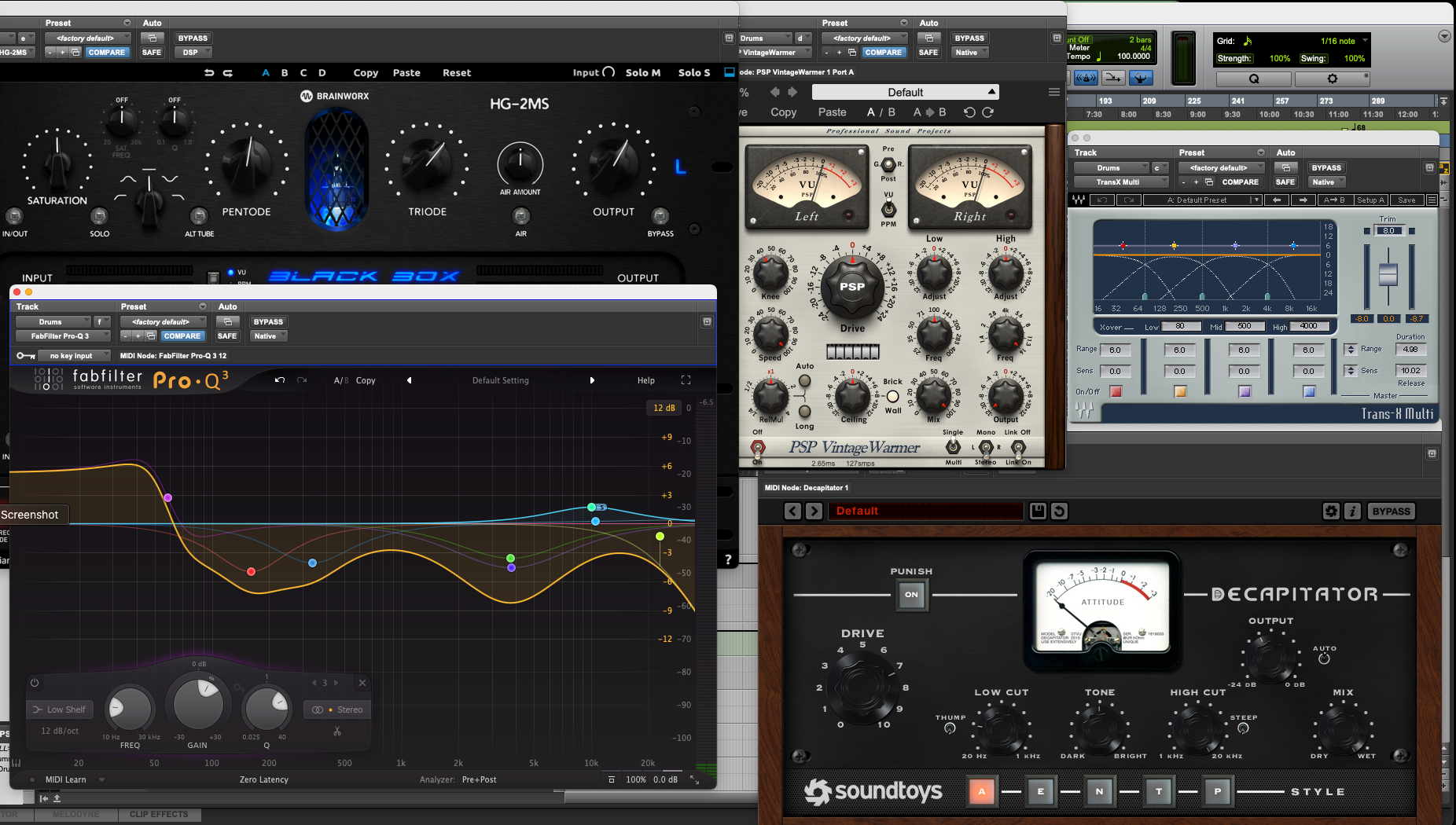
Task: Click Decapitator next preset arrow
Action: point(814,511)
